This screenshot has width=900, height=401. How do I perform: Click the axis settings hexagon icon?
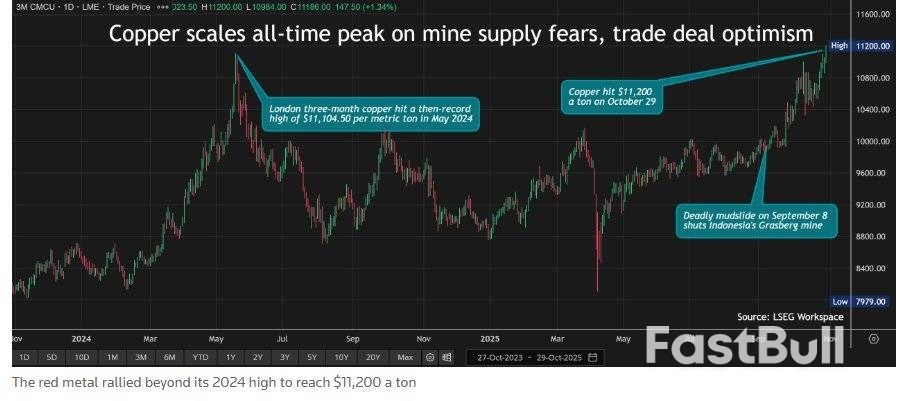click(x=873, y=338)
